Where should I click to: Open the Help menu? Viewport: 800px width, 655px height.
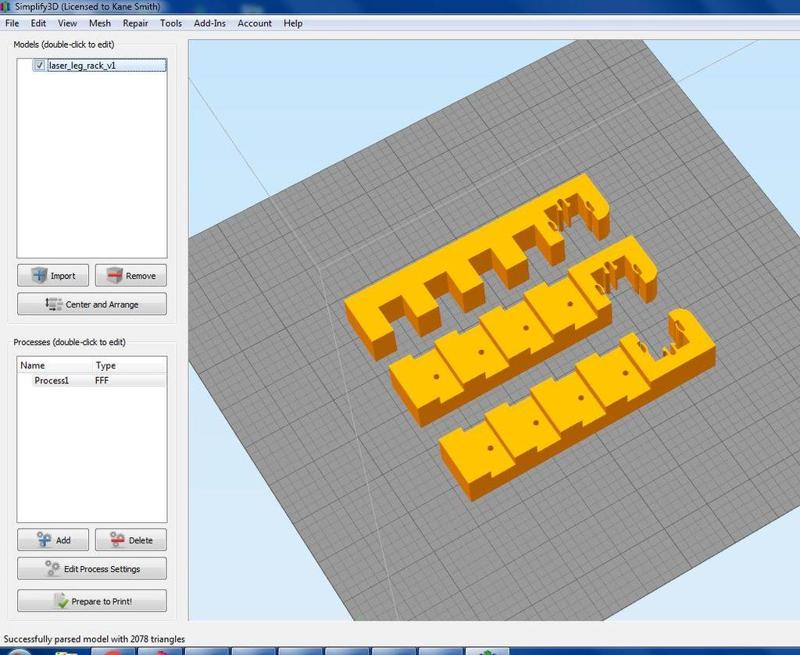(x=293, y=23)
